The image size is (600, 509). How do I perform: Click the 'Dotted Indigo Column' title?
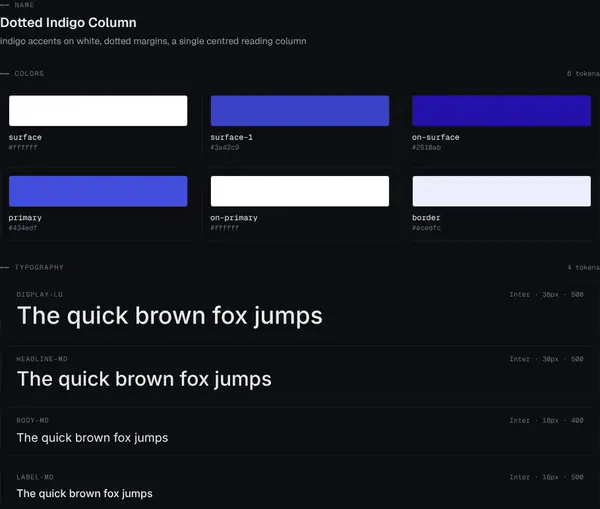[x=68, y=23]
